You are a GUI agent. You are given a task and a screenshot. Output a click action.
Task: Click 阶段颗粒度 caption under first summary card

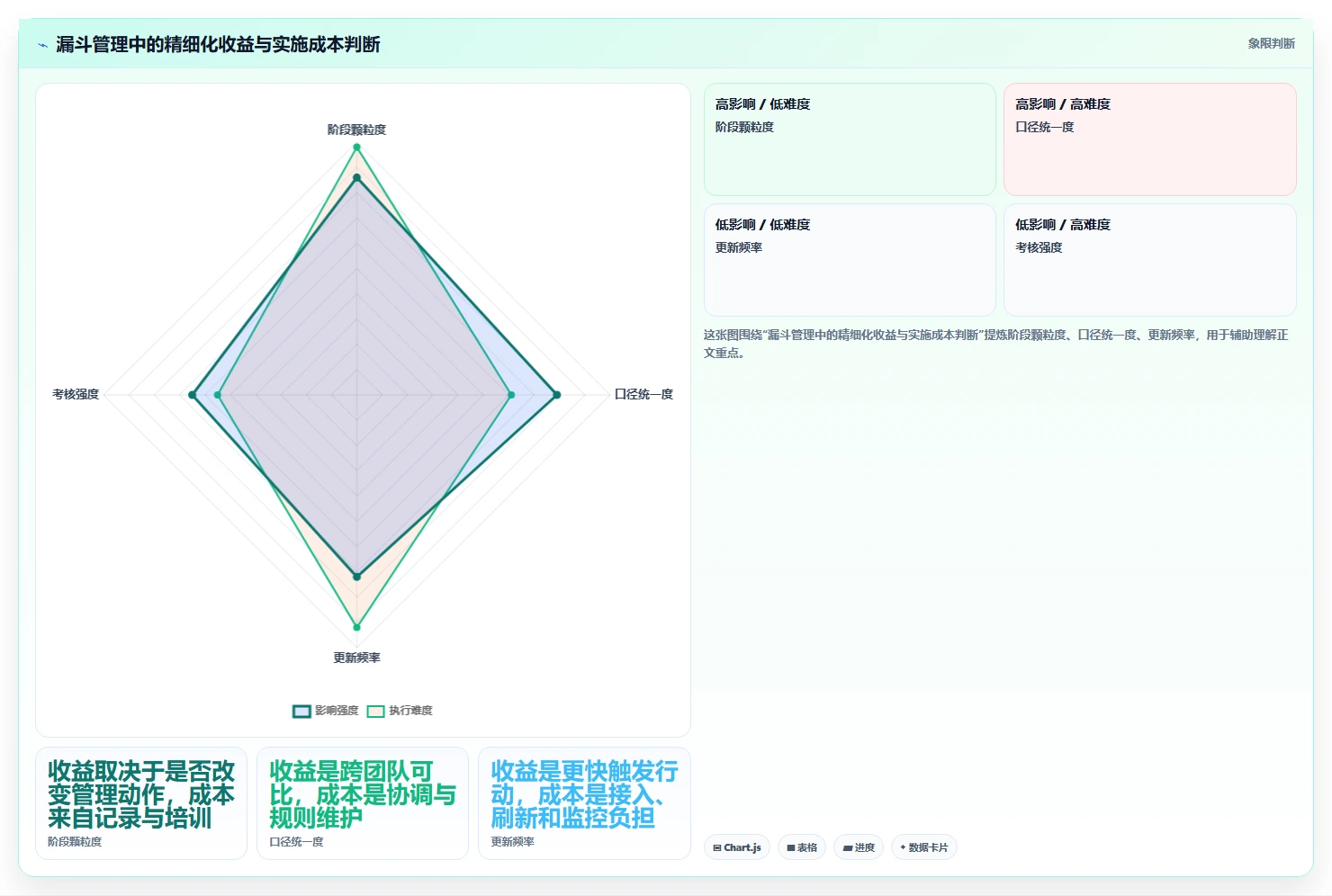pyautogui.click(x=75, y=842)
